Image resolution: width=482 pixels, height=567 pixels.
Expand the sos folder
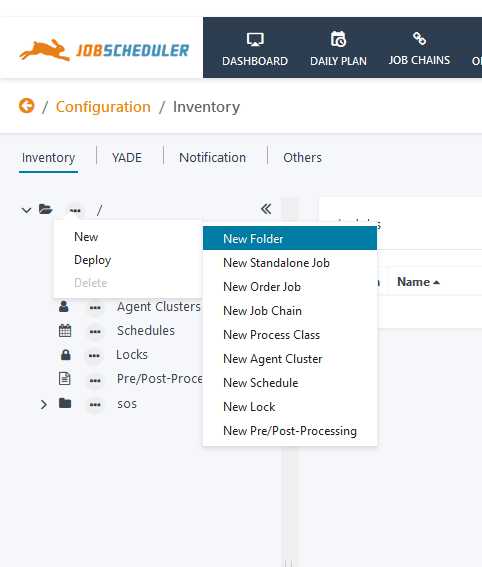43,404
